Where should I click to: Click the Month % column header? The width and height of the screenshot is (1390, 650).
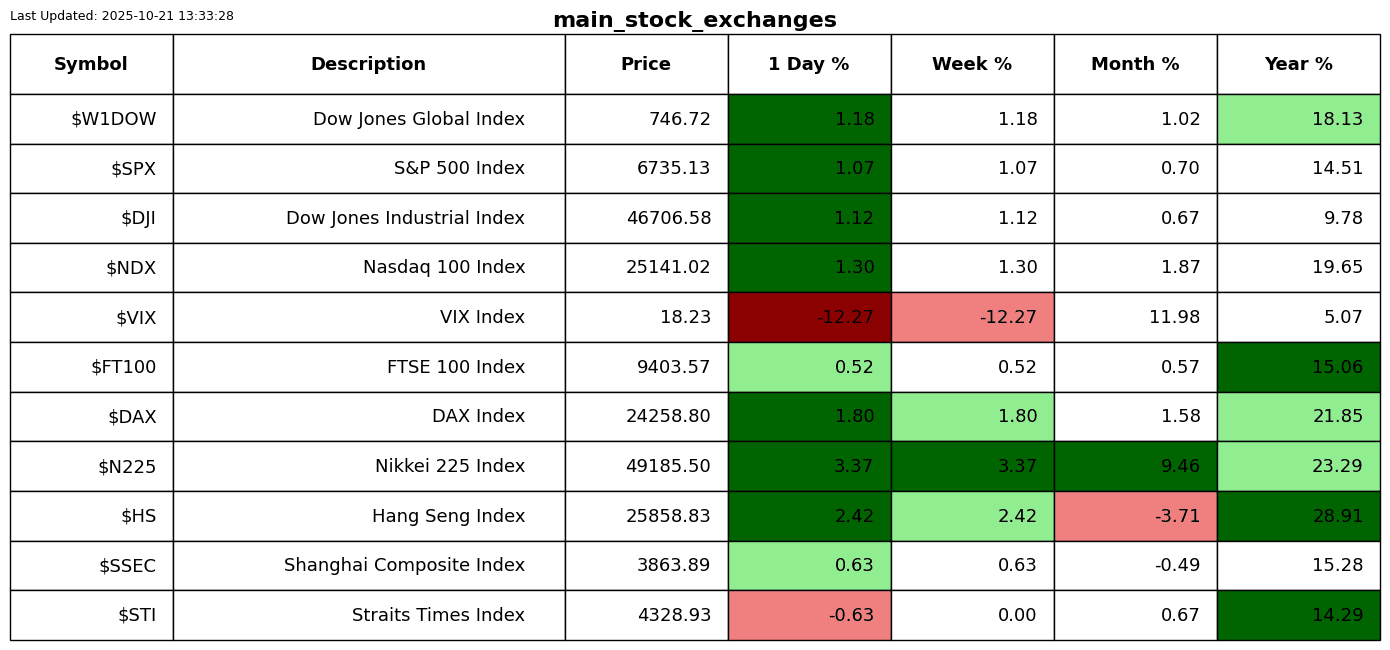(x=1135, y=64)
